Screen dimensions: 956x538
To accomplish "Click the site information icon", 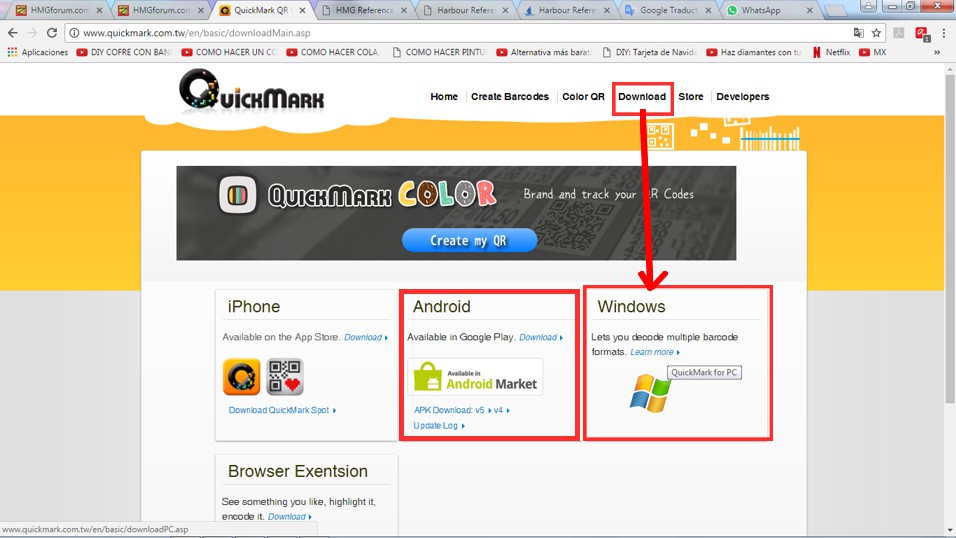I will (x=74, y=33).
